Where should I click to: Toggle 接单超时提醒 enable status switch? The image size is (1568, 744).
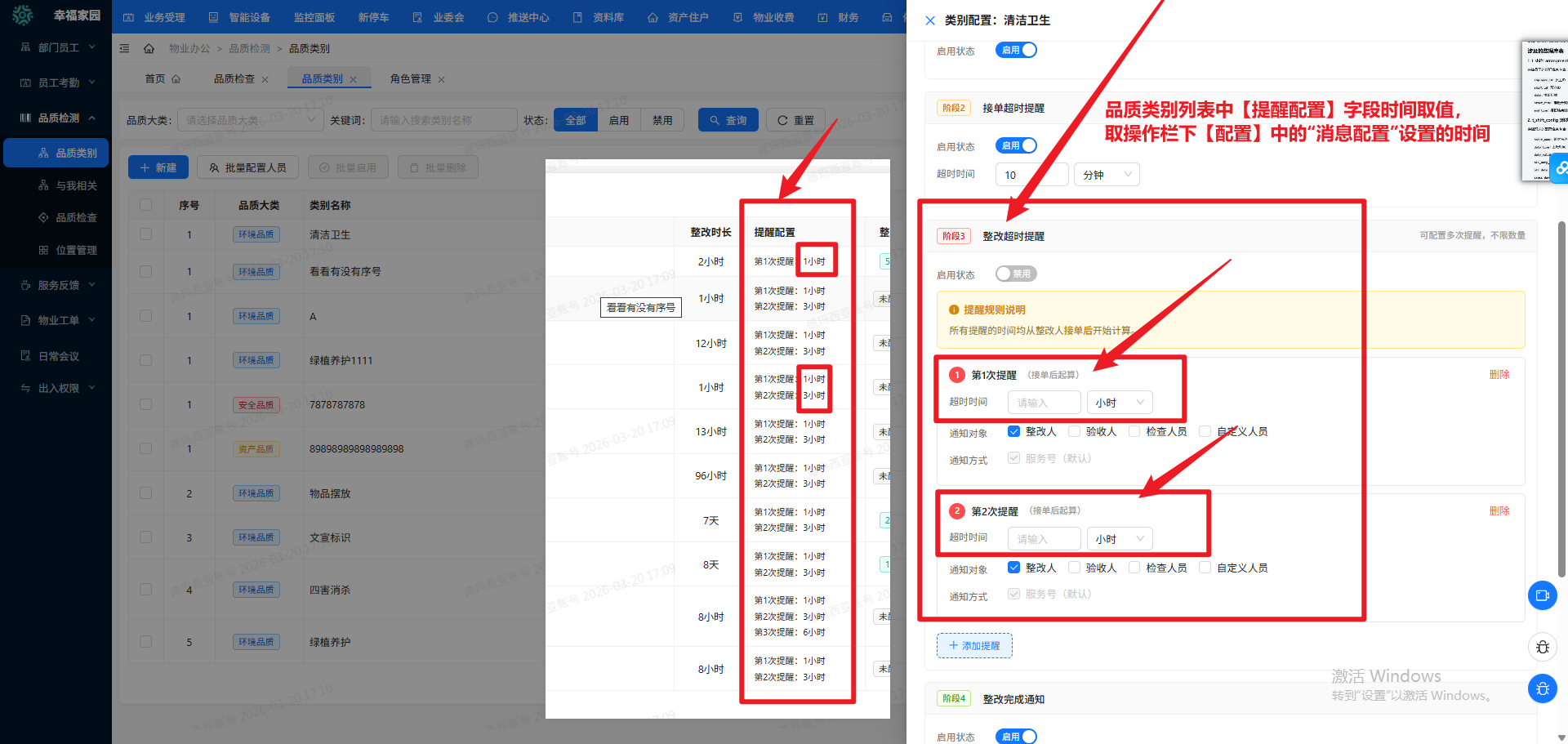(x=1015, y=145)
